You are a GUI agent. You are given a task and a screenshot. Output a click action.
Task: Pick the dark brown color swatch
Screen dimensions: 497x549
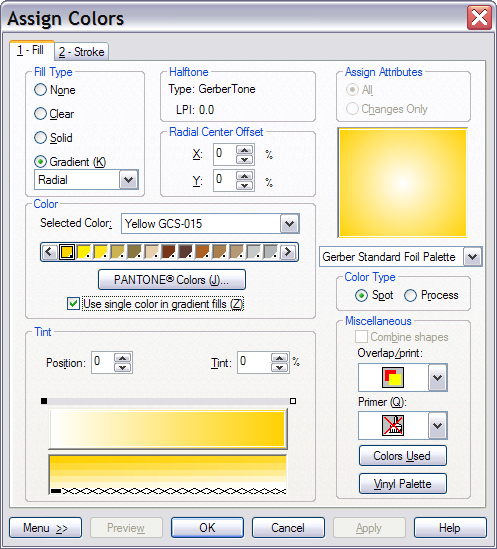[x=186, y=252]
